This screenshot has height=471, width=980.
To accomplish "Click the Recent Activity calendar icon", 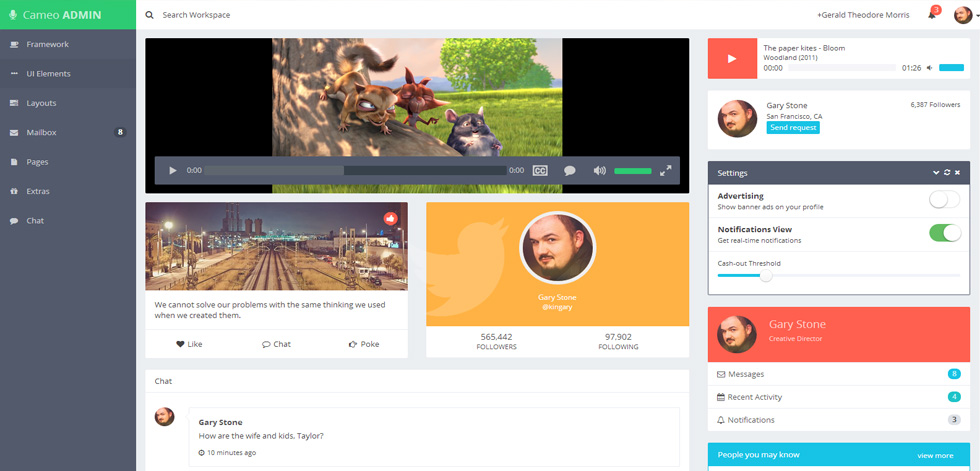I will click(721, 397).
